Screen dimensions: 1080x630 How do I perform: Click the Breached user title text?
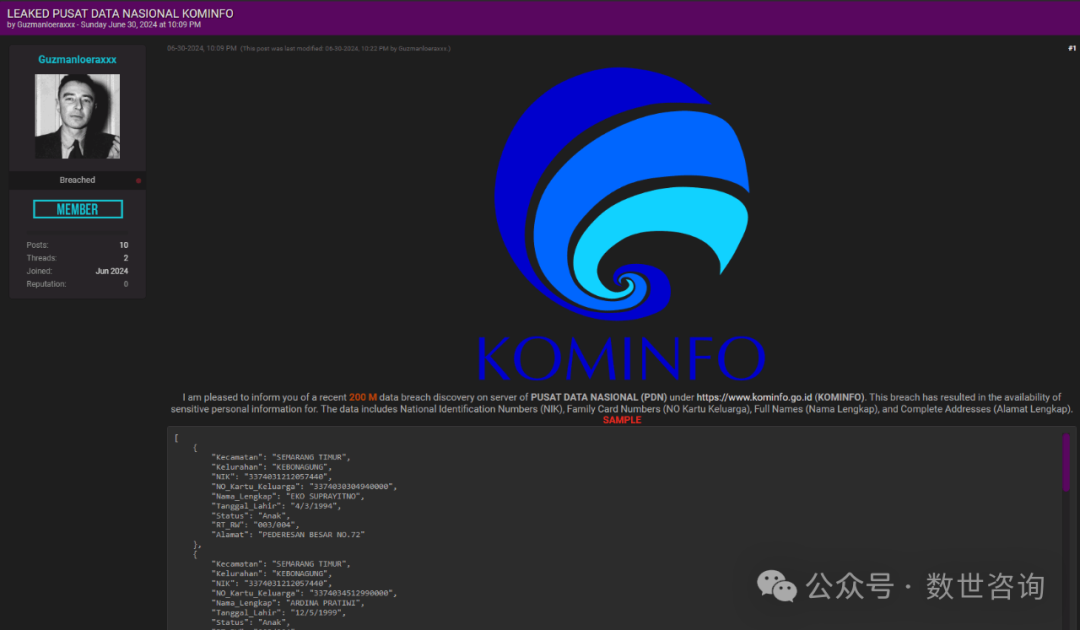coord(77,180)
